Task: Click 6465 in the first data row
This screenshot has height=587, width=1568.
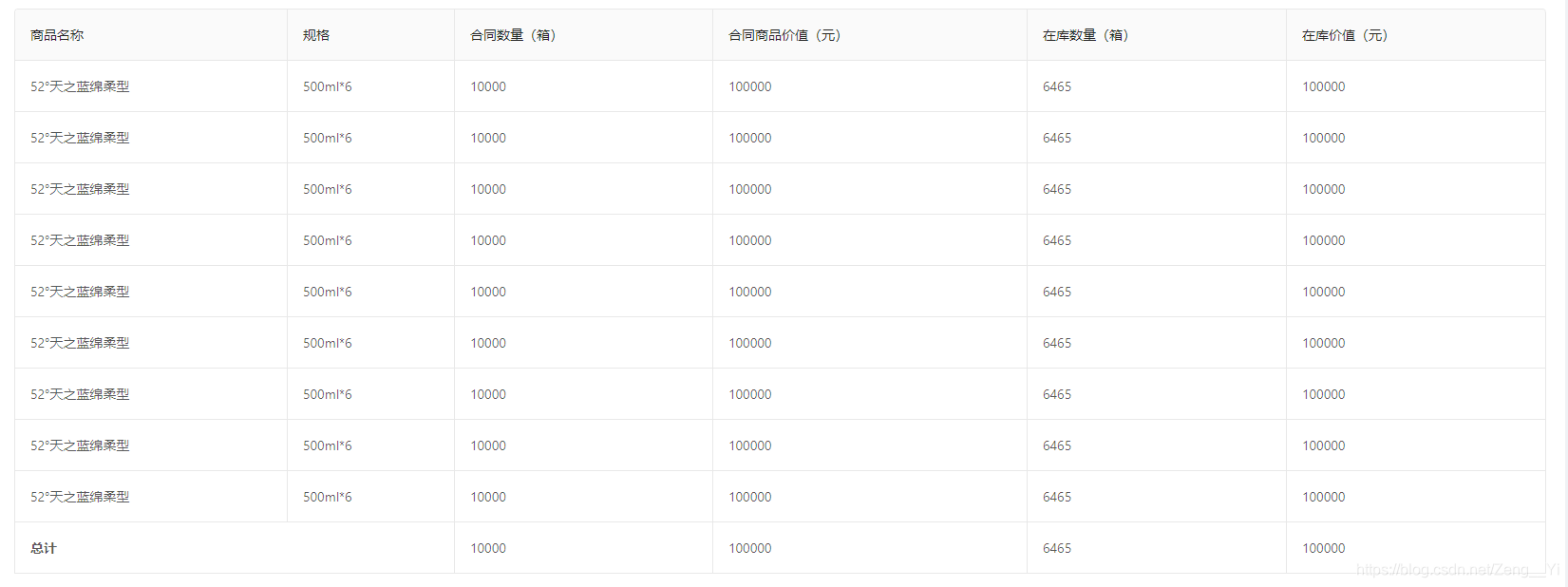Action: point(1057,86)
